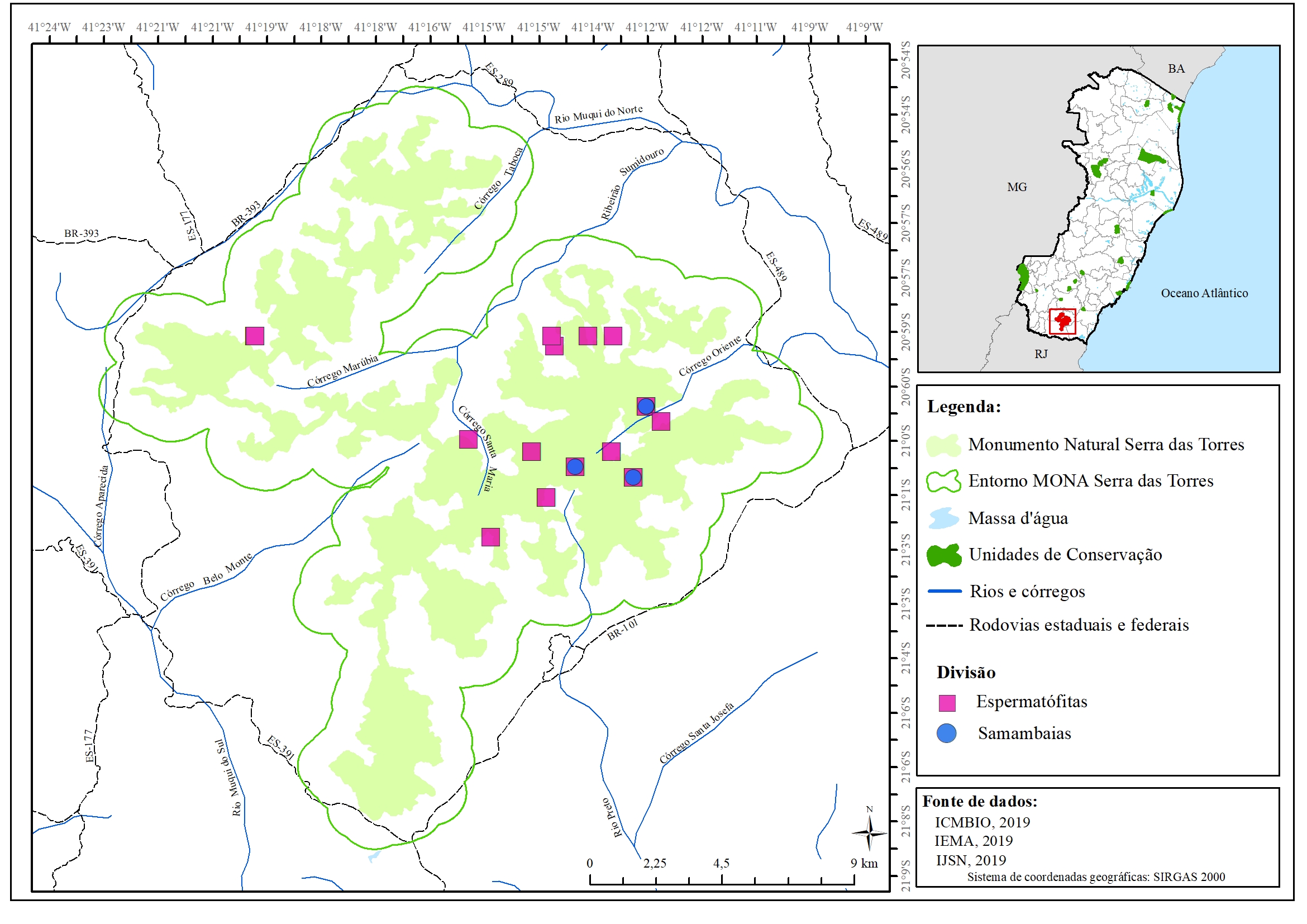Click the Oceano Atlântico label in inset
This screenshot has height=924, width=1307.
[1204, 293]
